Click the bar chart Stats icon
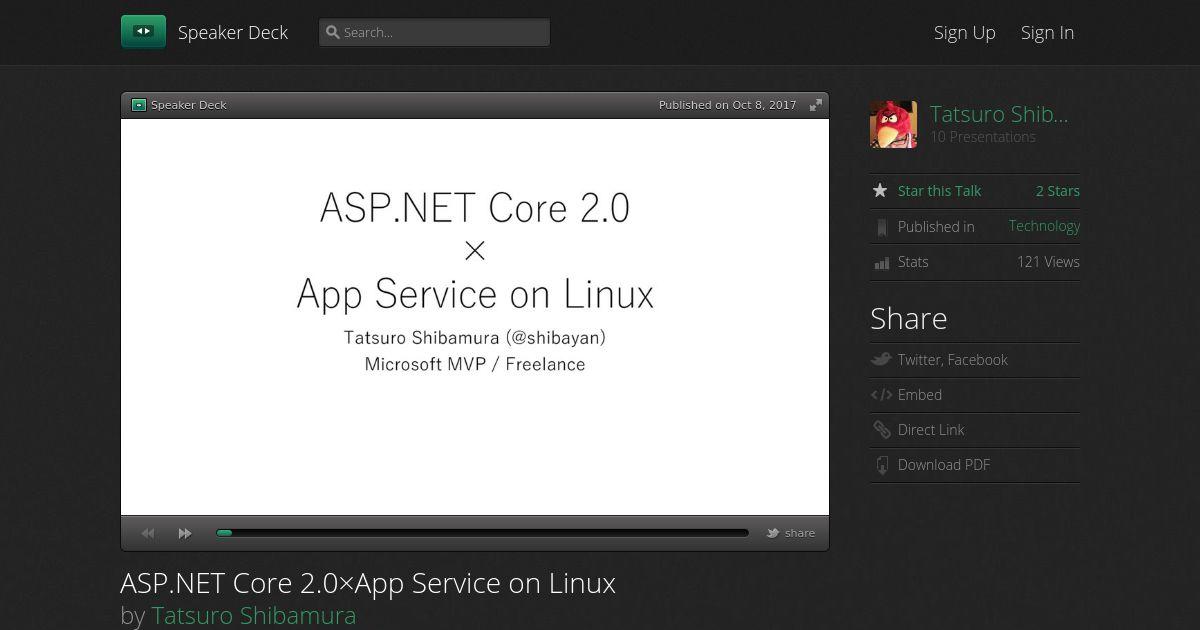1200x630 pixels. (881, 262)
